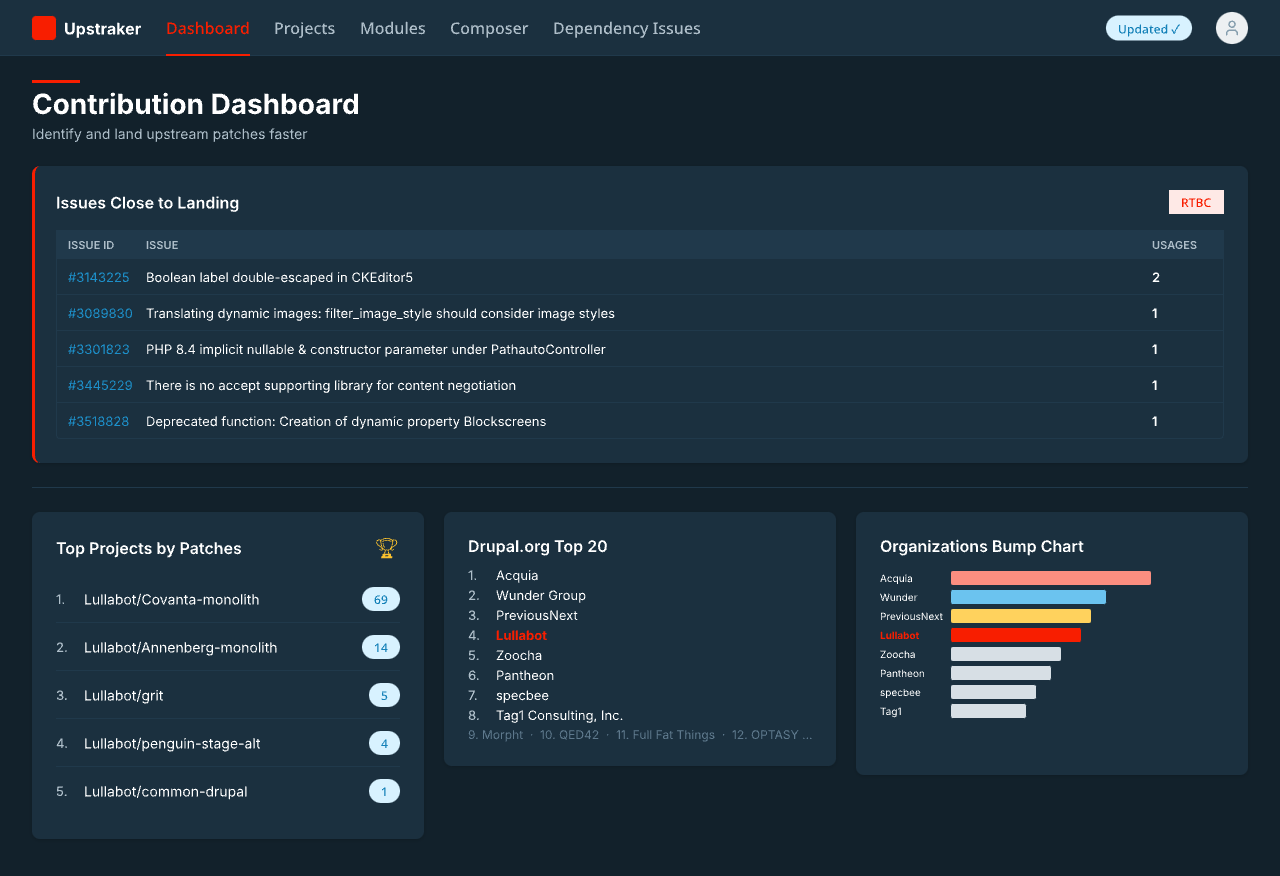This screenshot has width=1280, height=876.
Task: Navigate to Dependency Issues
Action: coord(626,28)
